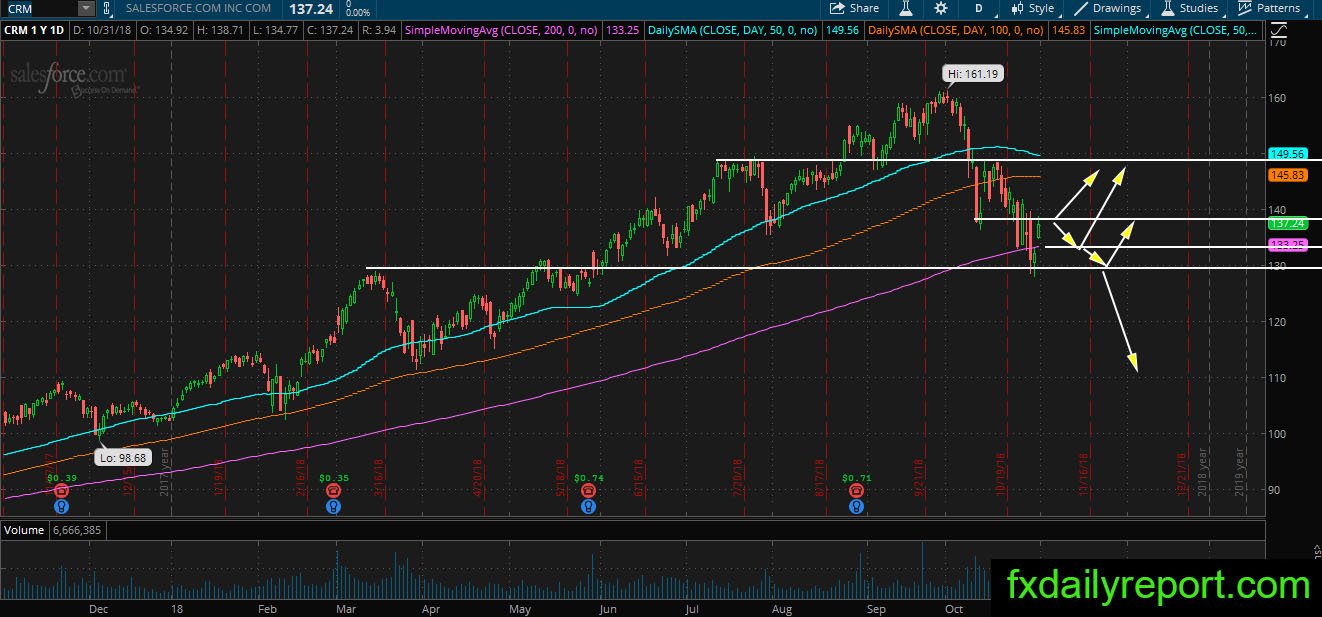Click red phone icon under $0.39
The width and height of the screenshot is (1322, 617).
[x=62, y=491]
